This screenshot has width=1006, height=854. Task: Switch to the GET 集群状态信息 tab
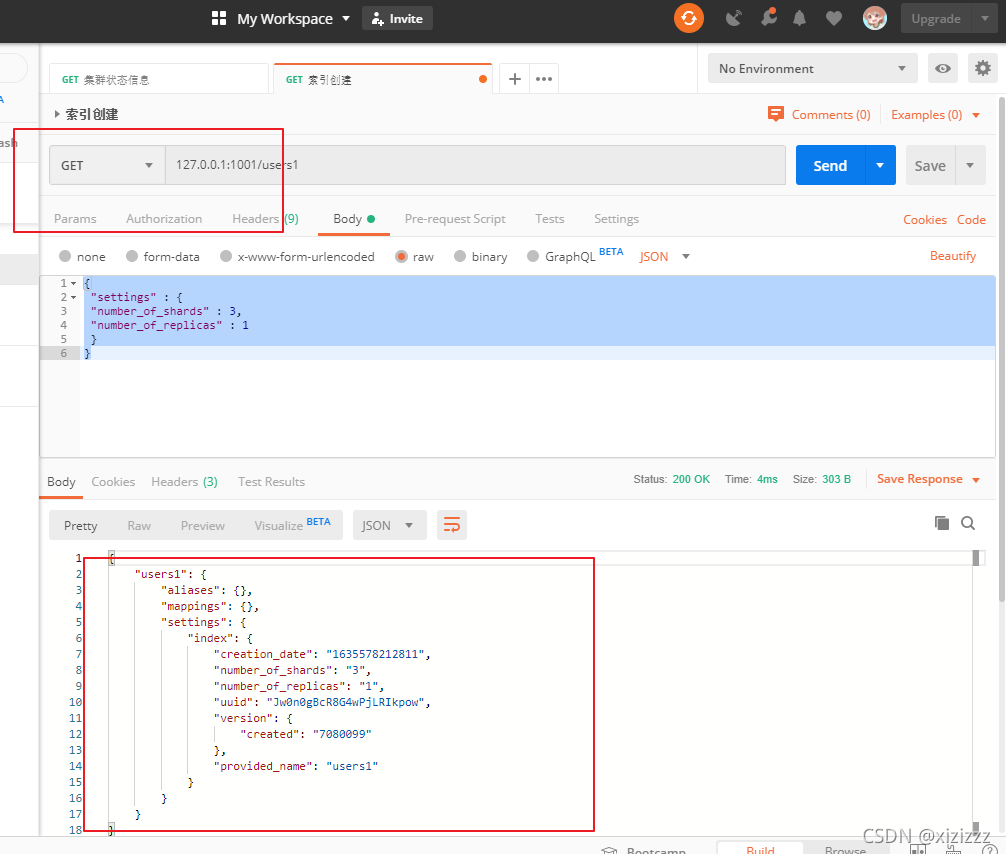point(159,80)
